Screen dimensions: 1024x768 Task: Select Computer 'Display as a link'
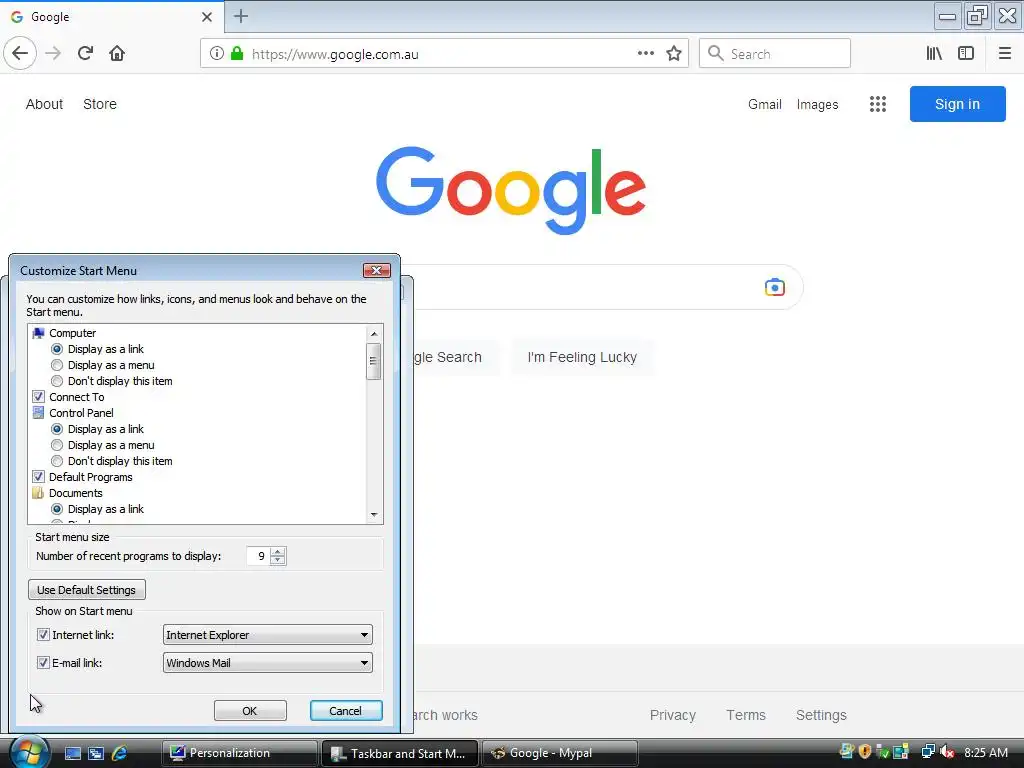[x=57, y=349]
